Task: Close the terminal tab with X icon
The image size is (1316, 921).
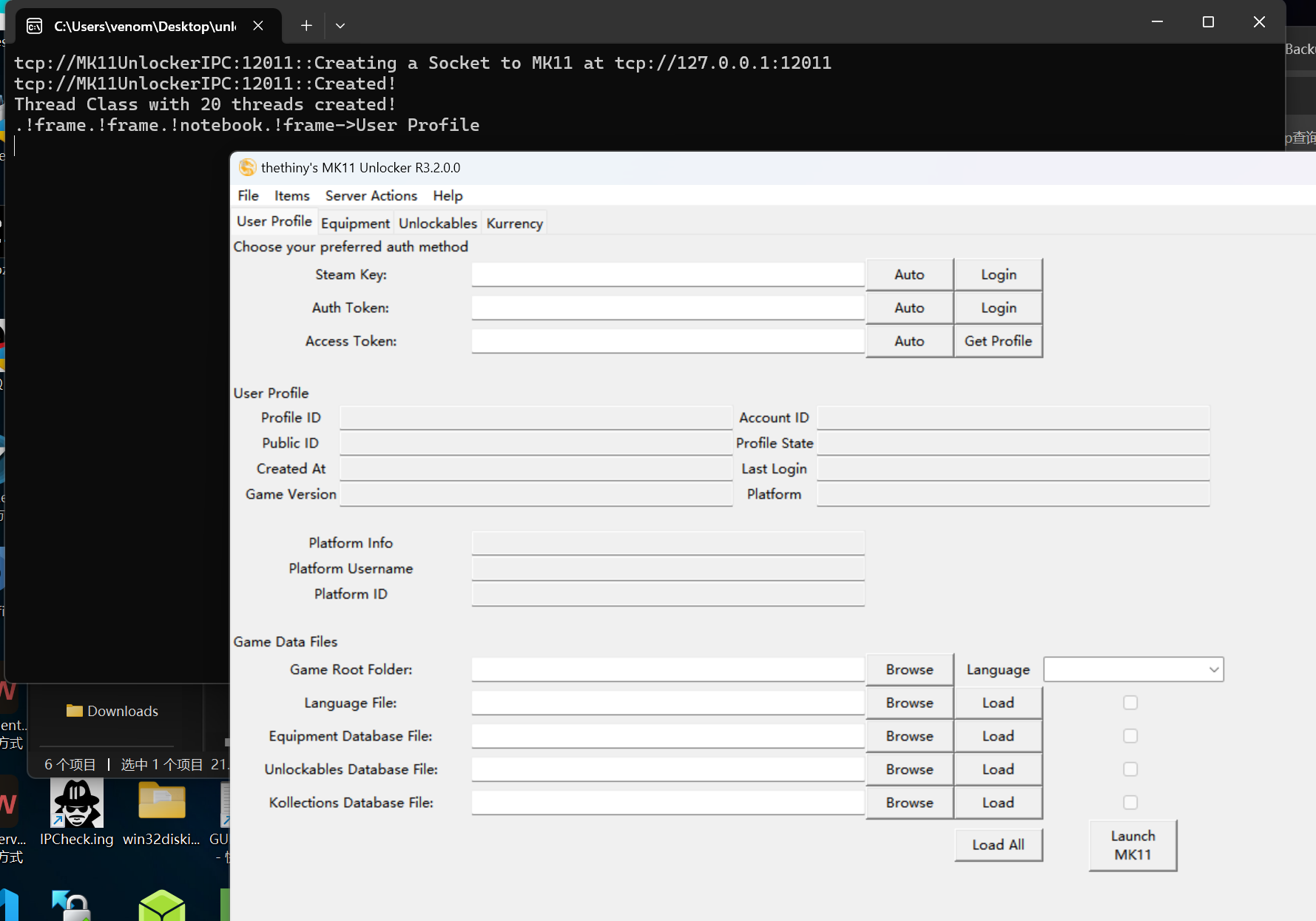Action: click(258, 26)
